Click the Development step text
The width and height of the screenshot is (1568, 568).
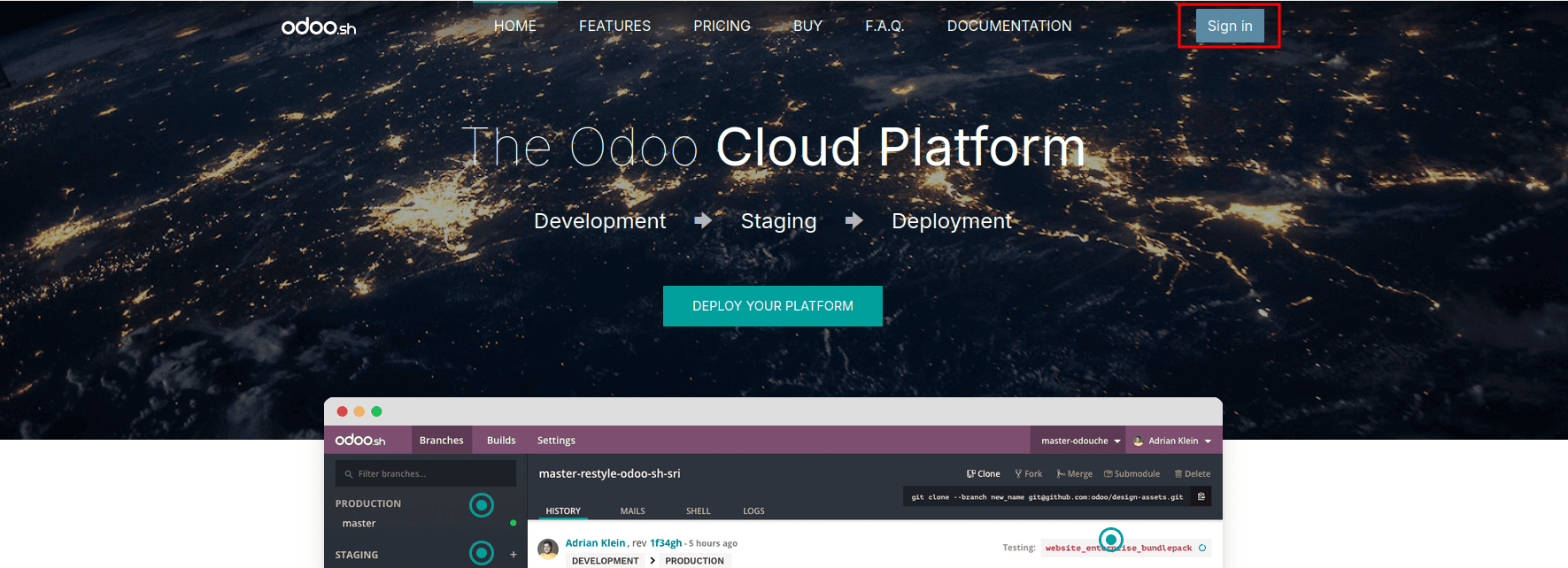tap(599, 220)
